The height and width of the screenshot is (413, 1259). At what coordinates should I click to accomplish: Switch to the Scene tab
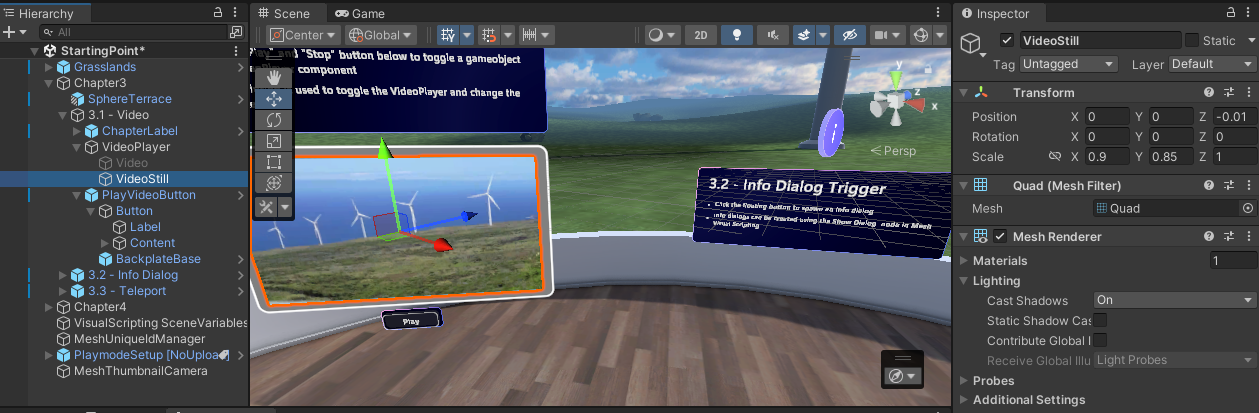(286, 13)
